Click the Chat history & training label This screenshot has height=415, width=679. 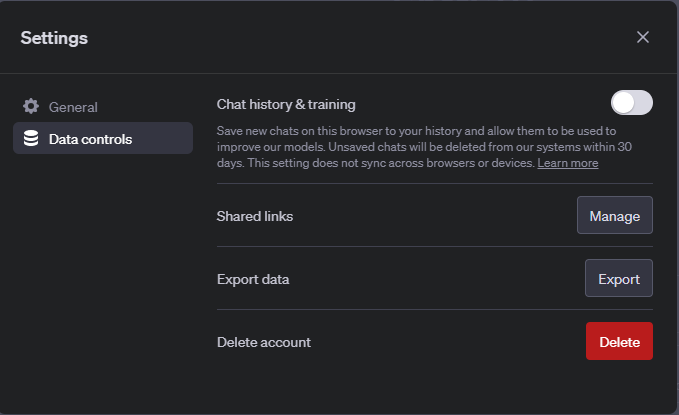pyautogui.click(x=286, y=104)
